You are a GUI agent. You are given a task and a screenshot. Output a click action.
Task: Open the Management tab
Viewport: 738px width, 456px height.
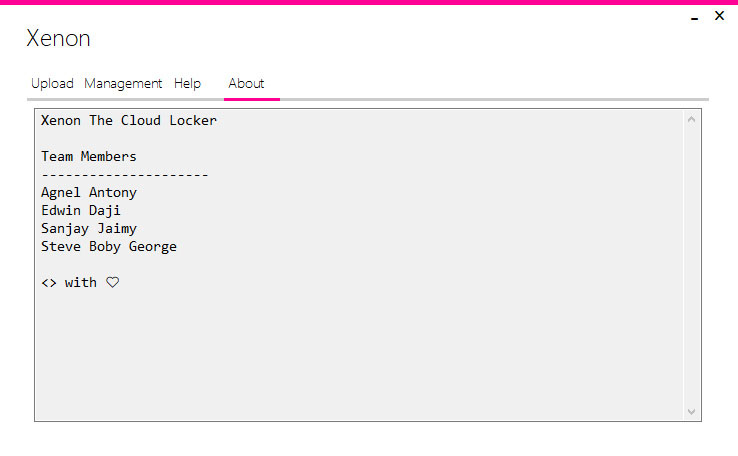coord(123,84)
